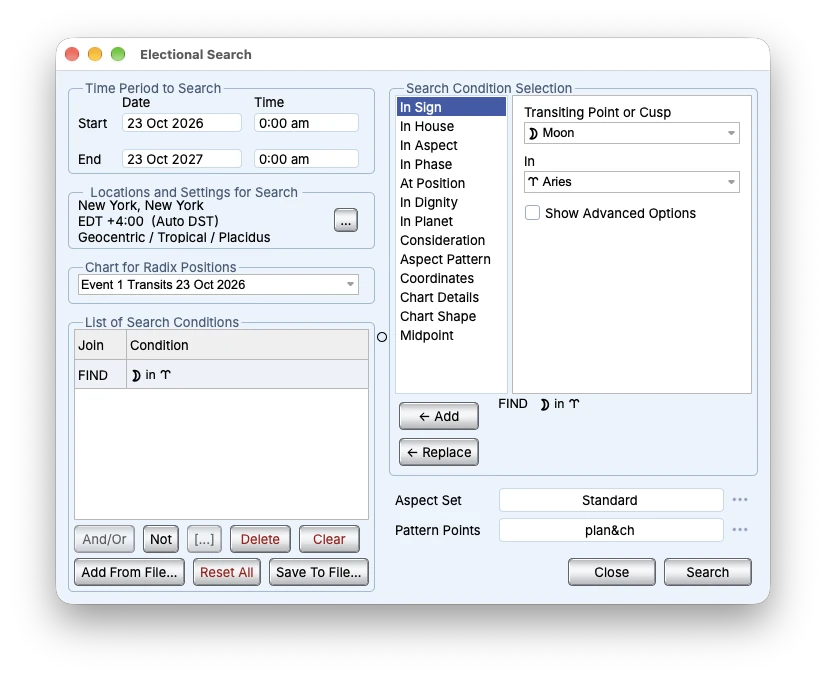Select Chart Details condition type
This screenshot has height=678, width=826.
451,297
